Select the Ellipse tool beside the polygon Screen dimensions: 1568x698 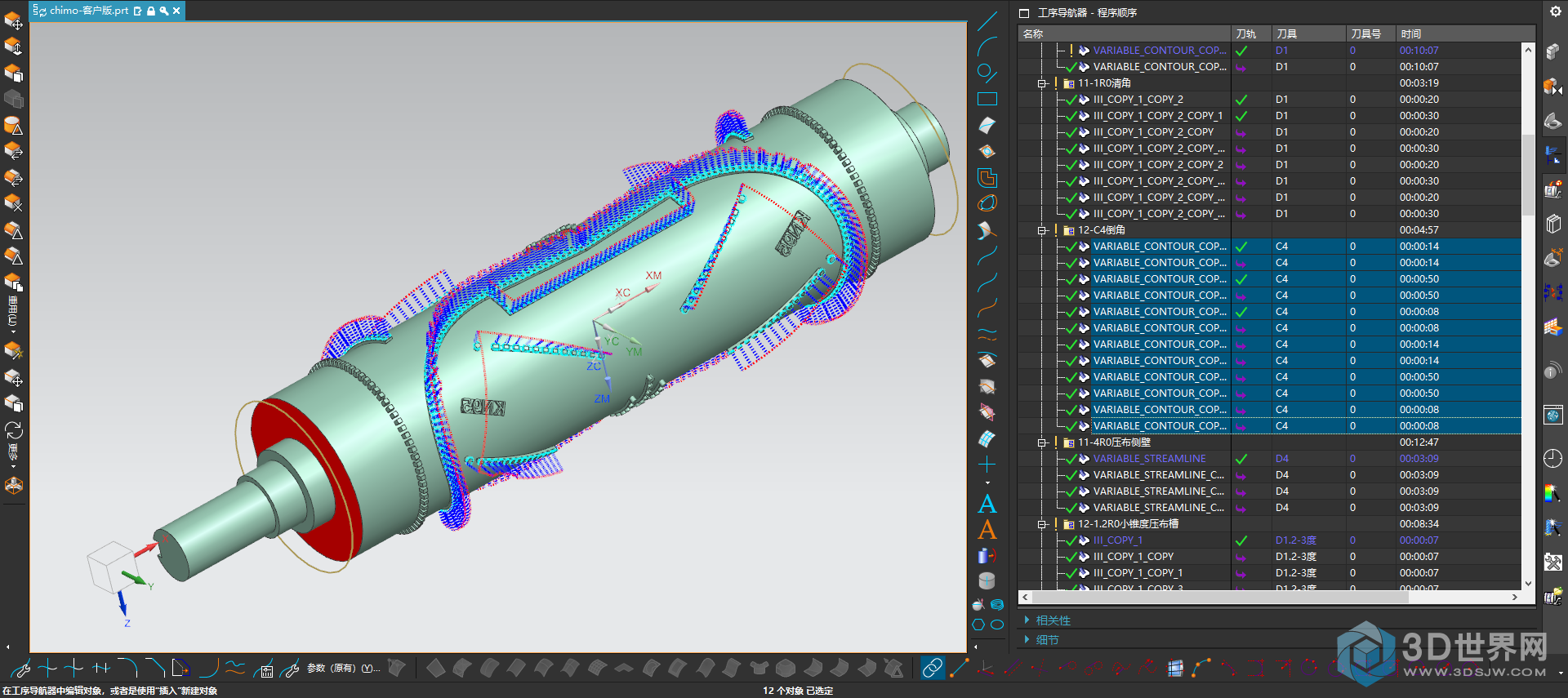tap(997, 625)
